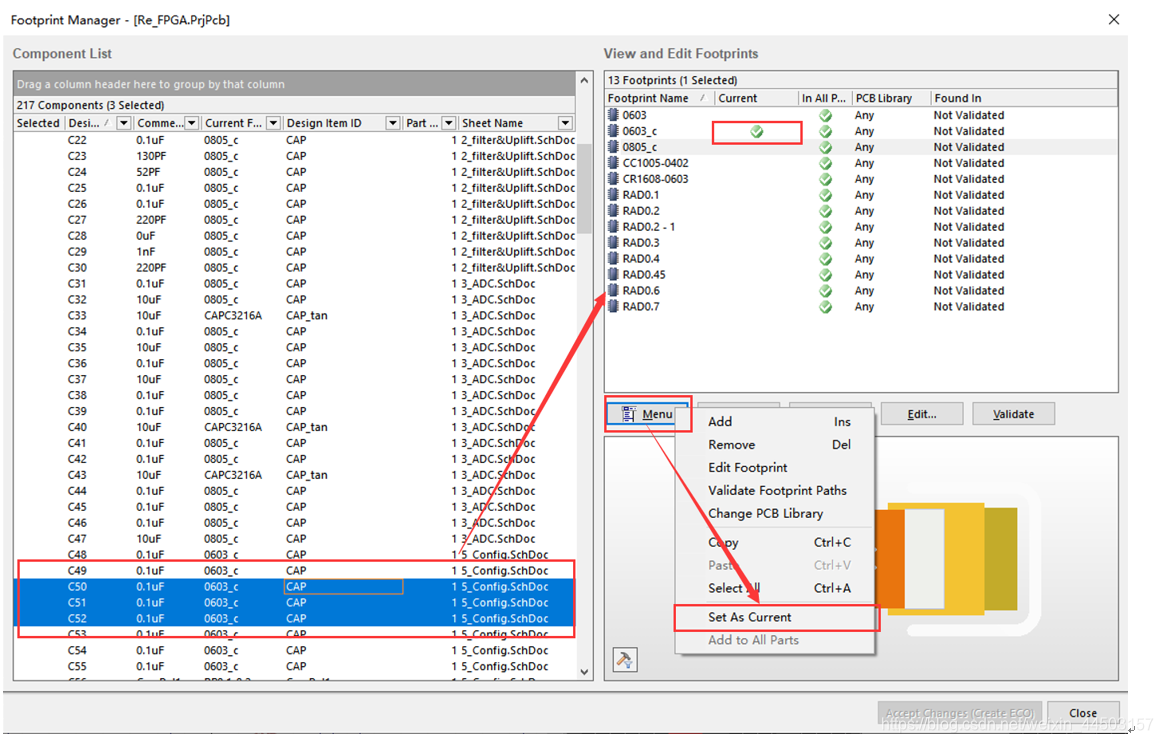Choose Set As Current from the menu
This screenshot has height=743, width=1163.
[x=750, y=617]
